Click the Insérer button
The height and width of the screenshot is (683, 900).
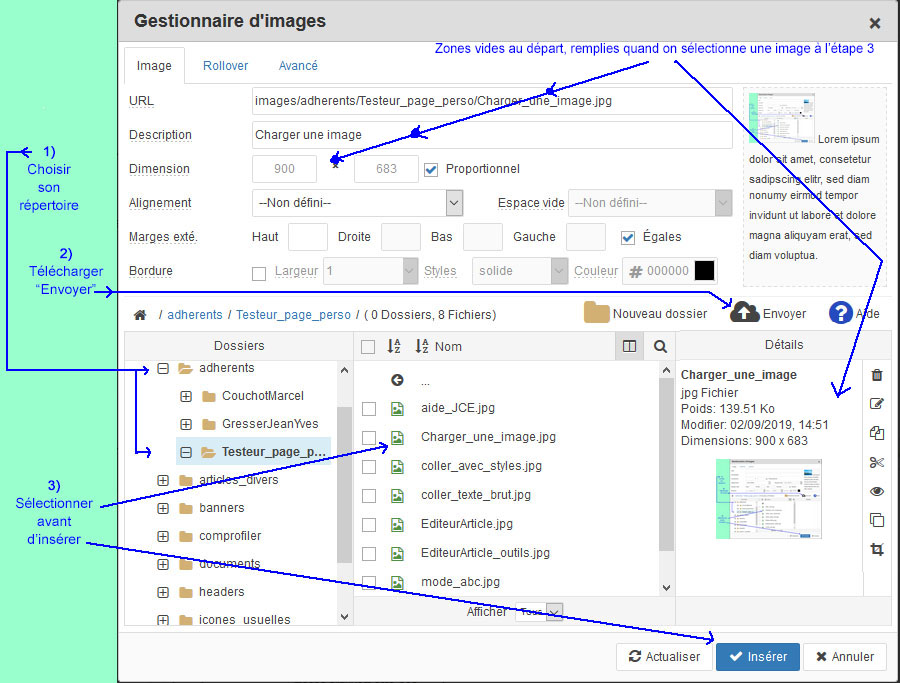(x=757, y=657)
